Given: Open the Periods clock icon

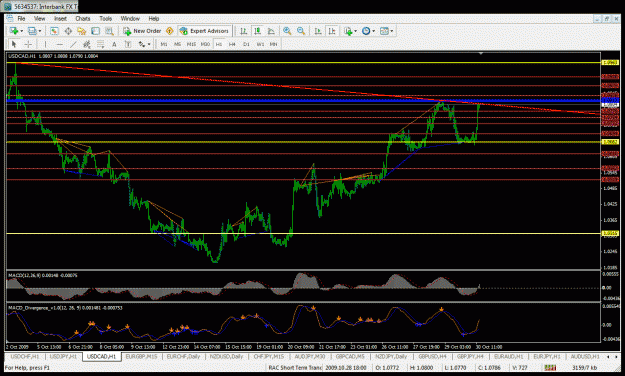Looking at the screenshot, I should coord(366,31).
